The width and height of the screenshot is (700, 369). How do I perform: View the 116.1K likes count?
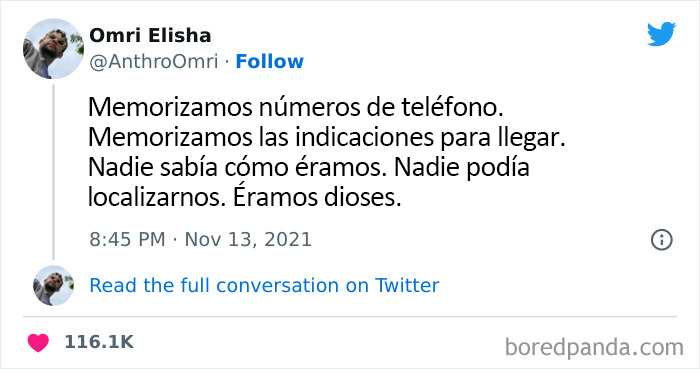[99, 342]
